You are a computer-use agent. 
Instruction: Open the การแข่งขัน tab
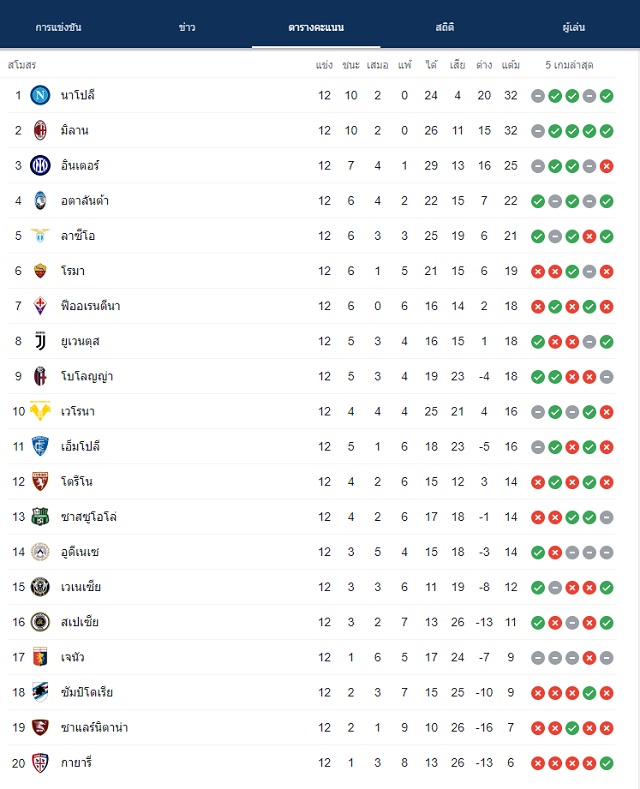point(58,27)
